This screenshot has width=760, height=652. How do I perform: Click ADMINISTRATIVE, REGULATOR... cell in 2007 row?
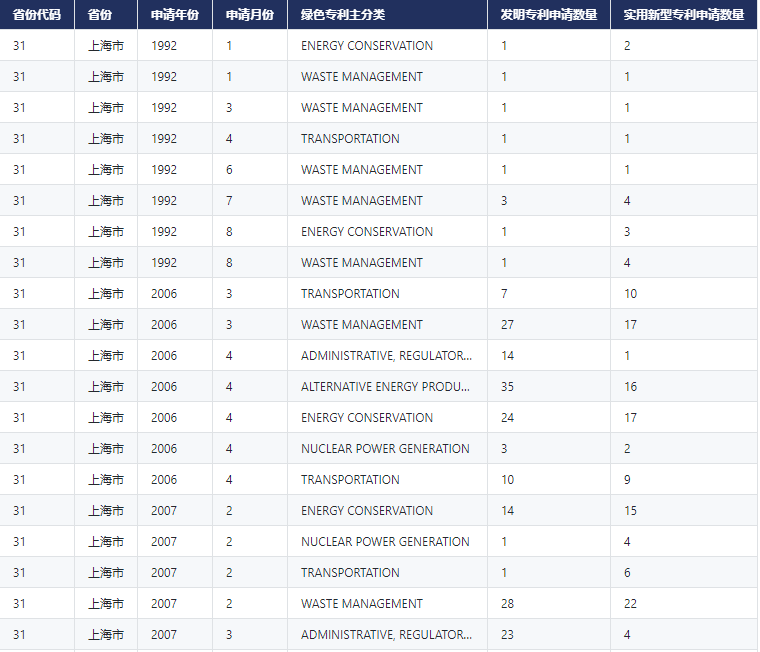tap(387, 635)
